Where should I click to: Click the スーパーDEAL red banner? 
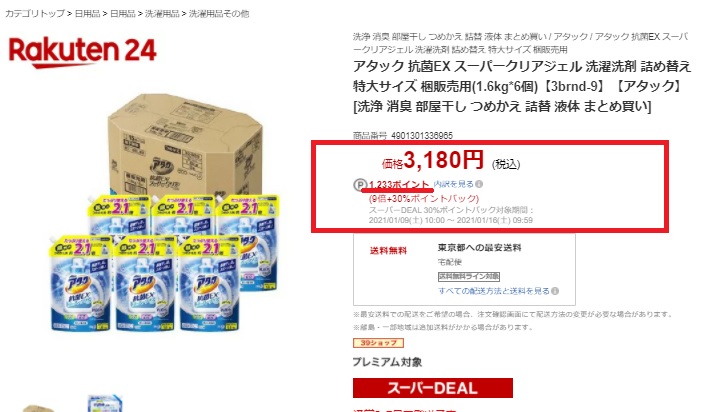[433, 388]
